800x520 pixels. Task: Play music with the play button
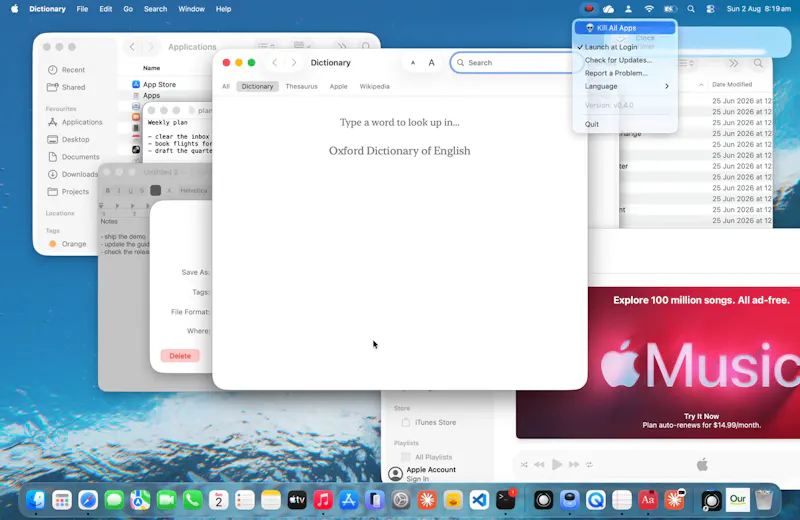(557, 464)
